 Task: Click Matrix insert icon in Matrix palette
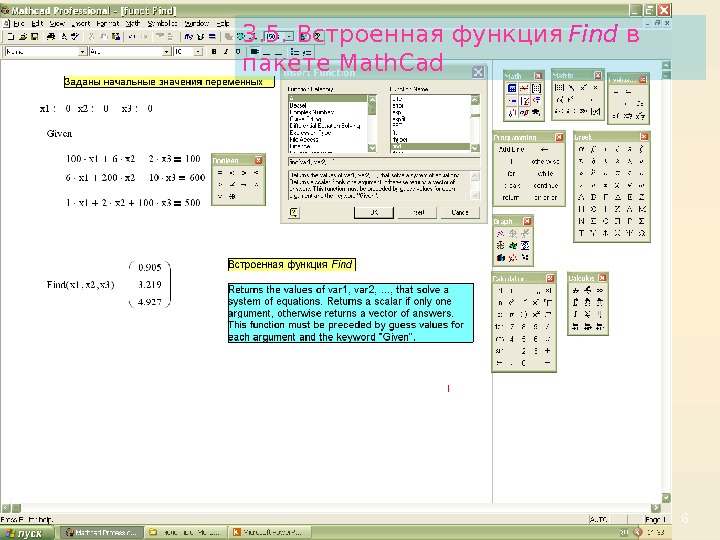(x=559, y=87)
